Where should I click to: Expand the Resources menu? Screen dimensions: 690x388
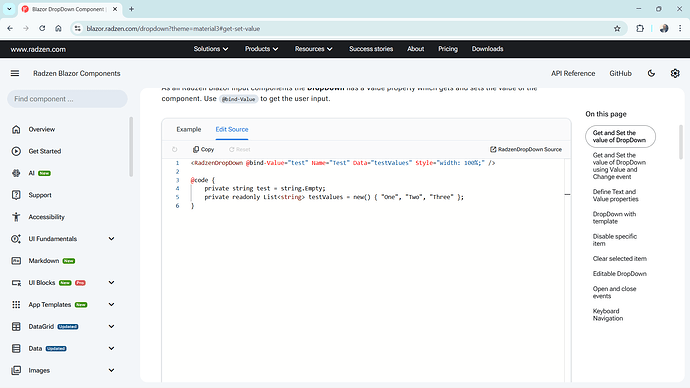[313, 49]
